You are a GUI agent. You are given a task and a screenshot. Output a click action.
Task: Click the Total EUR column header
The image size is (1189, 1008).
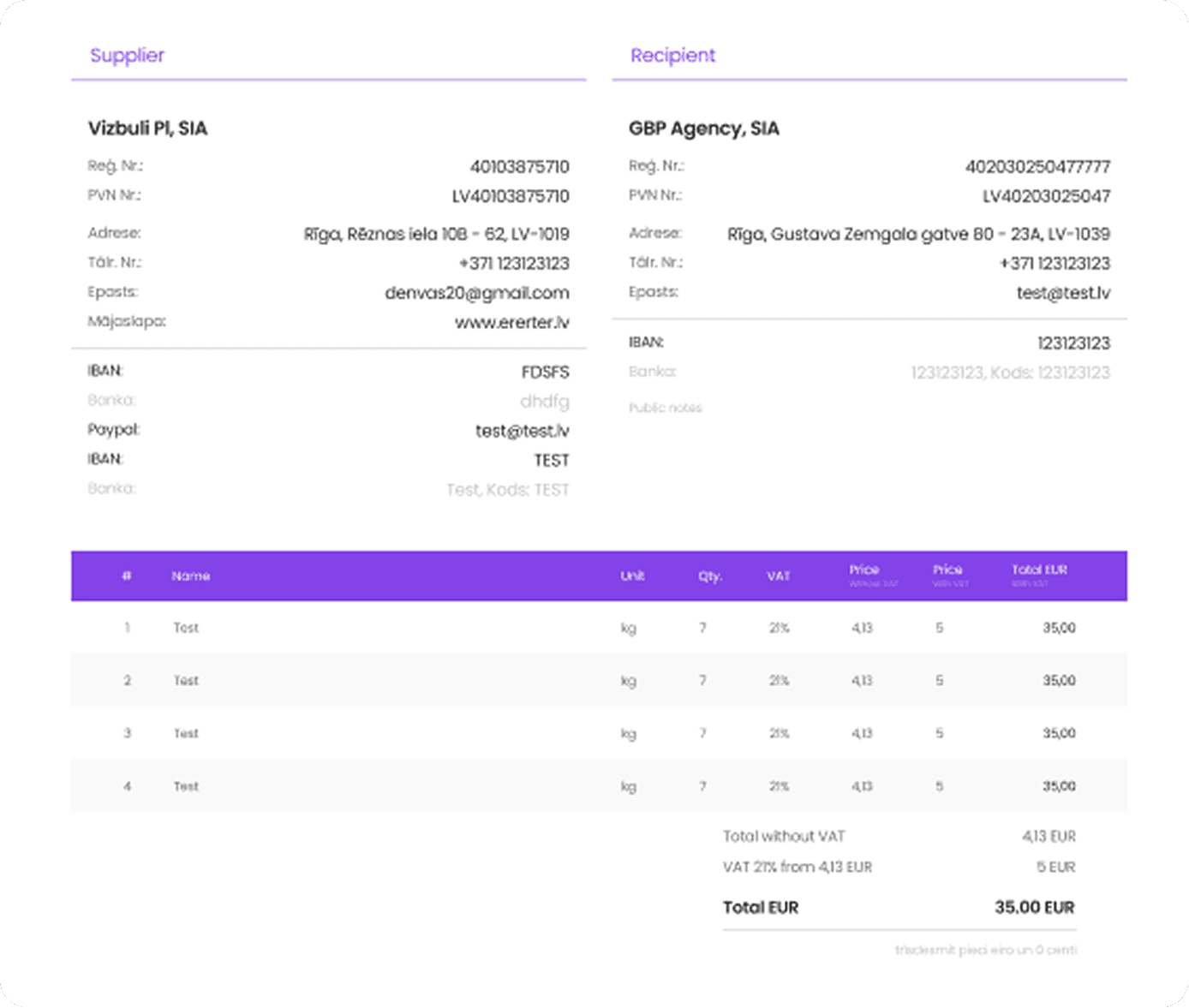[x=1039, y=575]
